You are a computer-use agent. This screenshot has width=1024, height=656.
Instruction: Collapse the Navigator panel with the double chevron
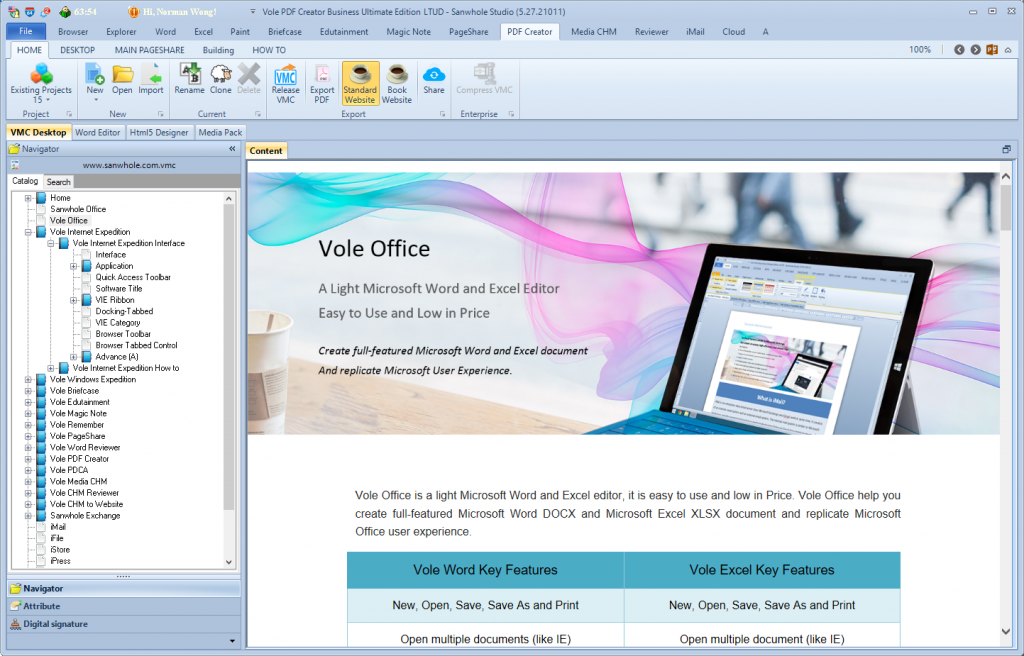tap(232, 149)
